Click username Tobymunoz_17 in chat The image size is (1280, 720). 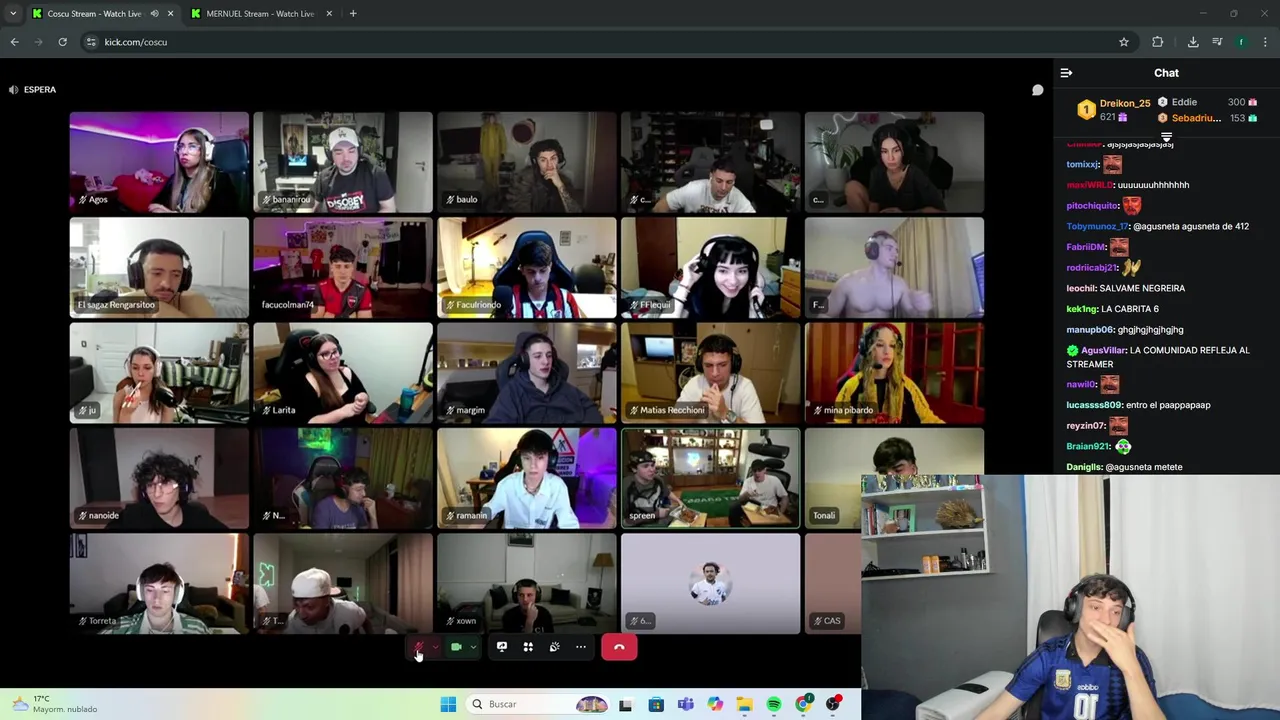1097,226
